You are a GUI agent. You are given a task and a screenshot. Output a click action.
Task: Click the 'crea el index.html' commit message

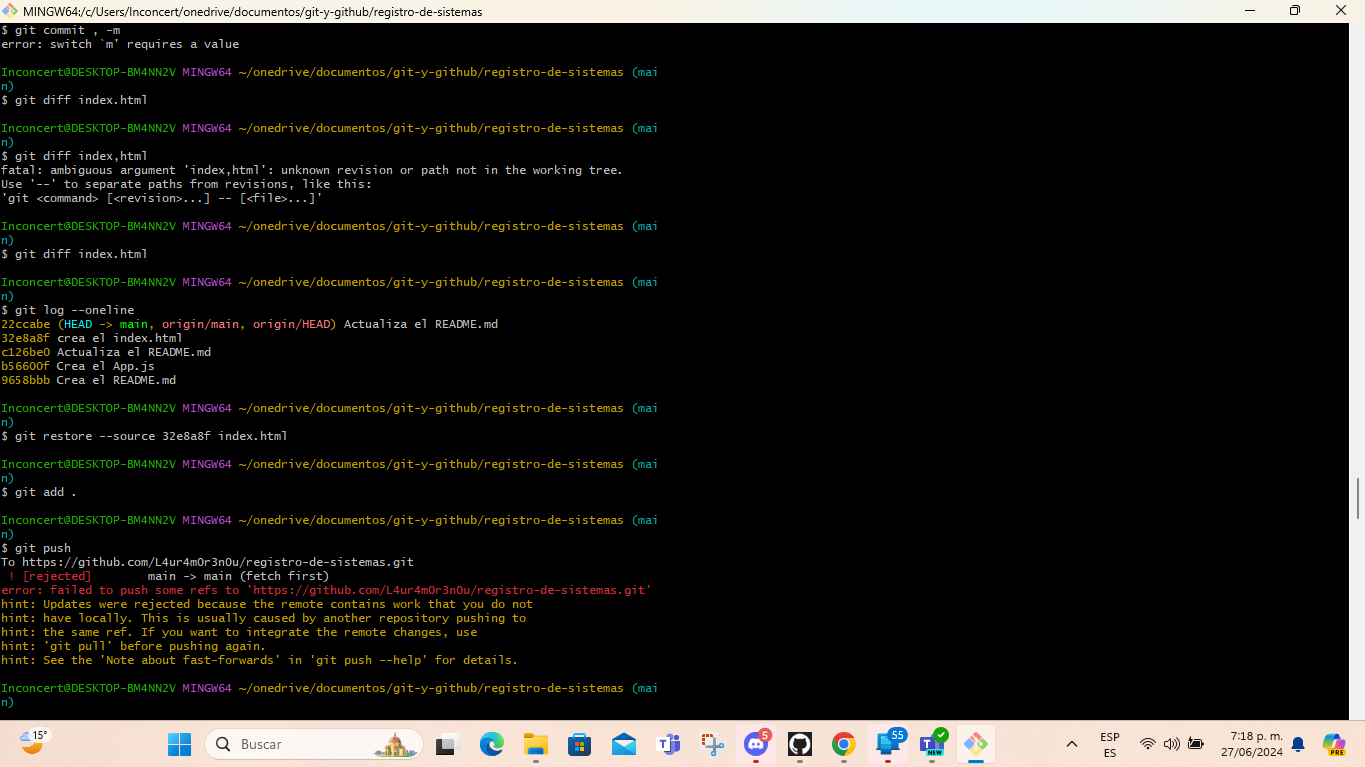(119, 338)
